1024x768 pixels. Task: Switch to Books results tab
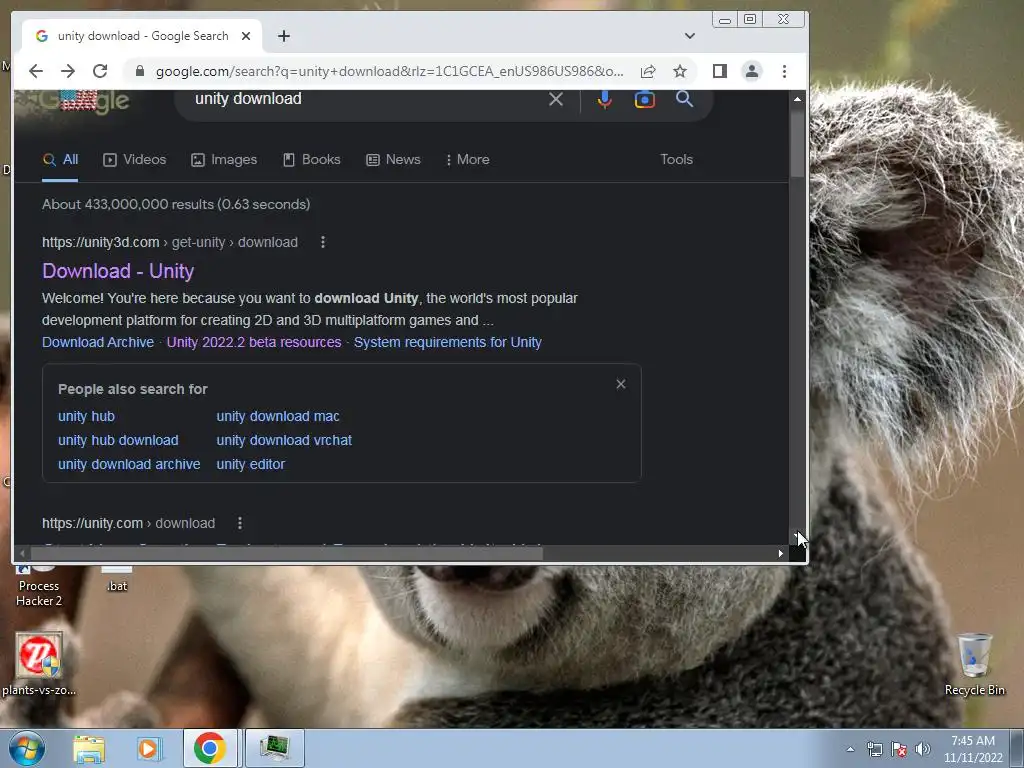[x=312, y=159]
